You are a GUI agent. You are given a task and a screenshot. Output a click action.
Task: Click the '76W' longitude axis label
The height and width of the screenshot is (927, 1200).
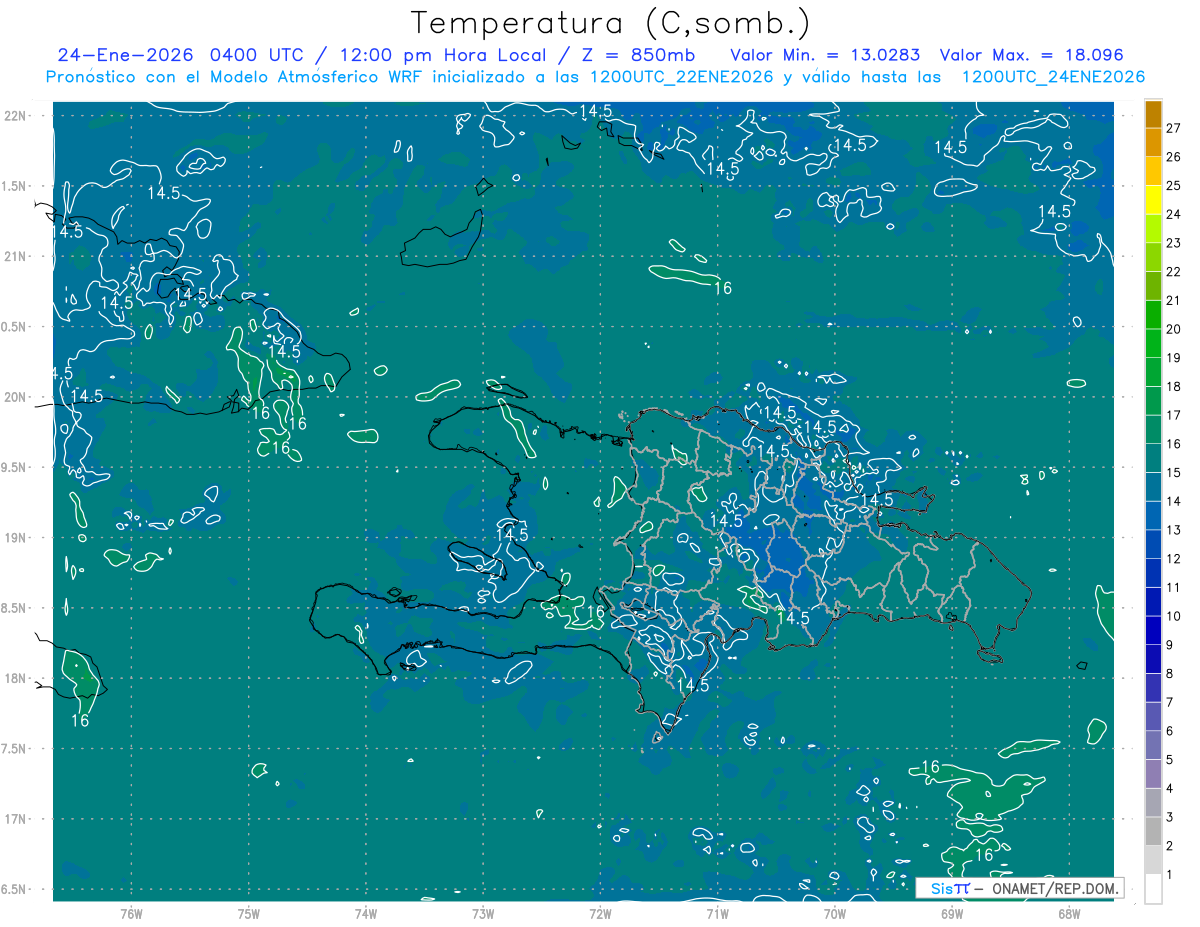tap(131, 914)
